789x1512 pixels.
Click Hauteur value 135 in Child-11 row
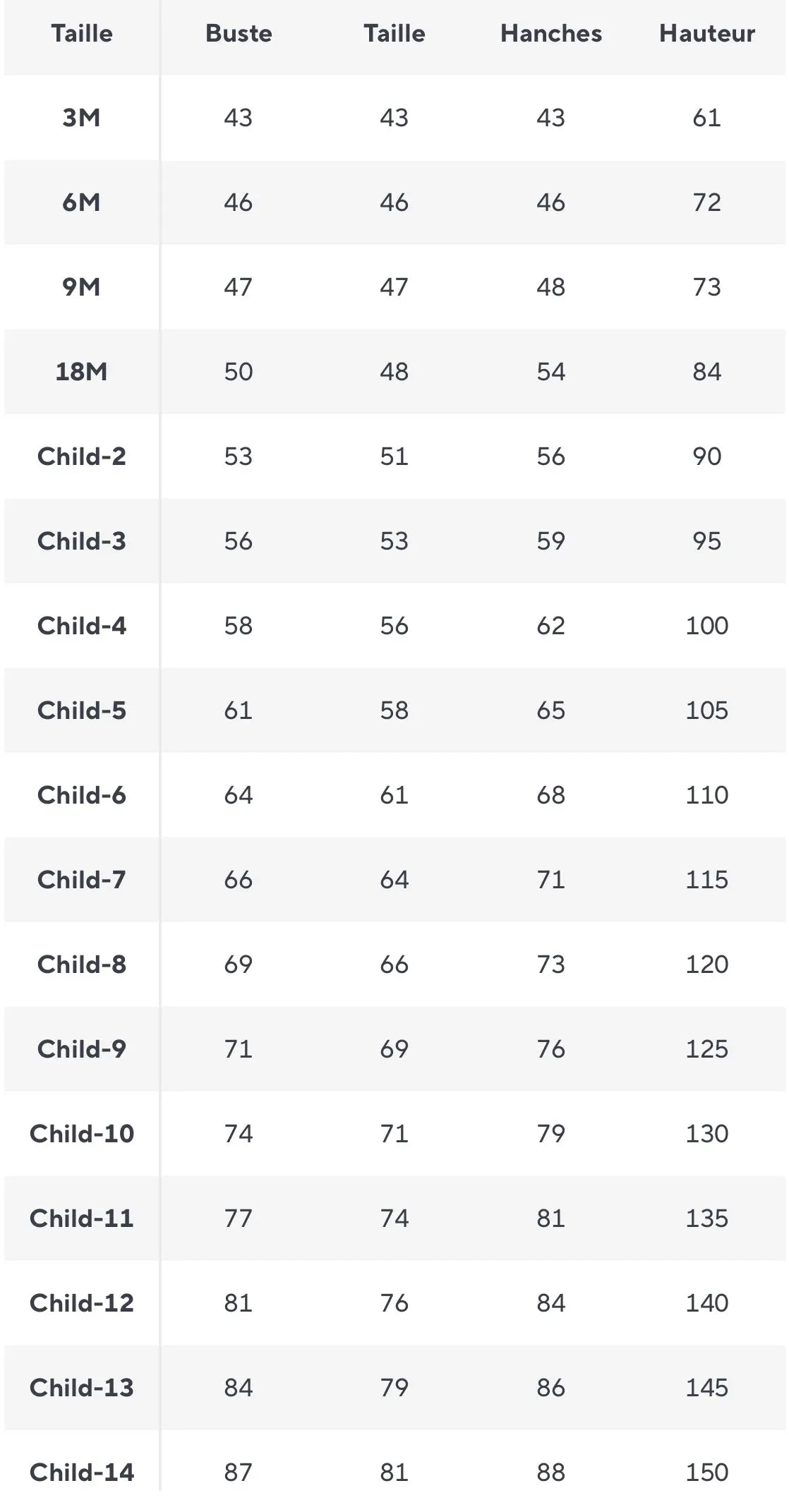(x=706, y=1218)
